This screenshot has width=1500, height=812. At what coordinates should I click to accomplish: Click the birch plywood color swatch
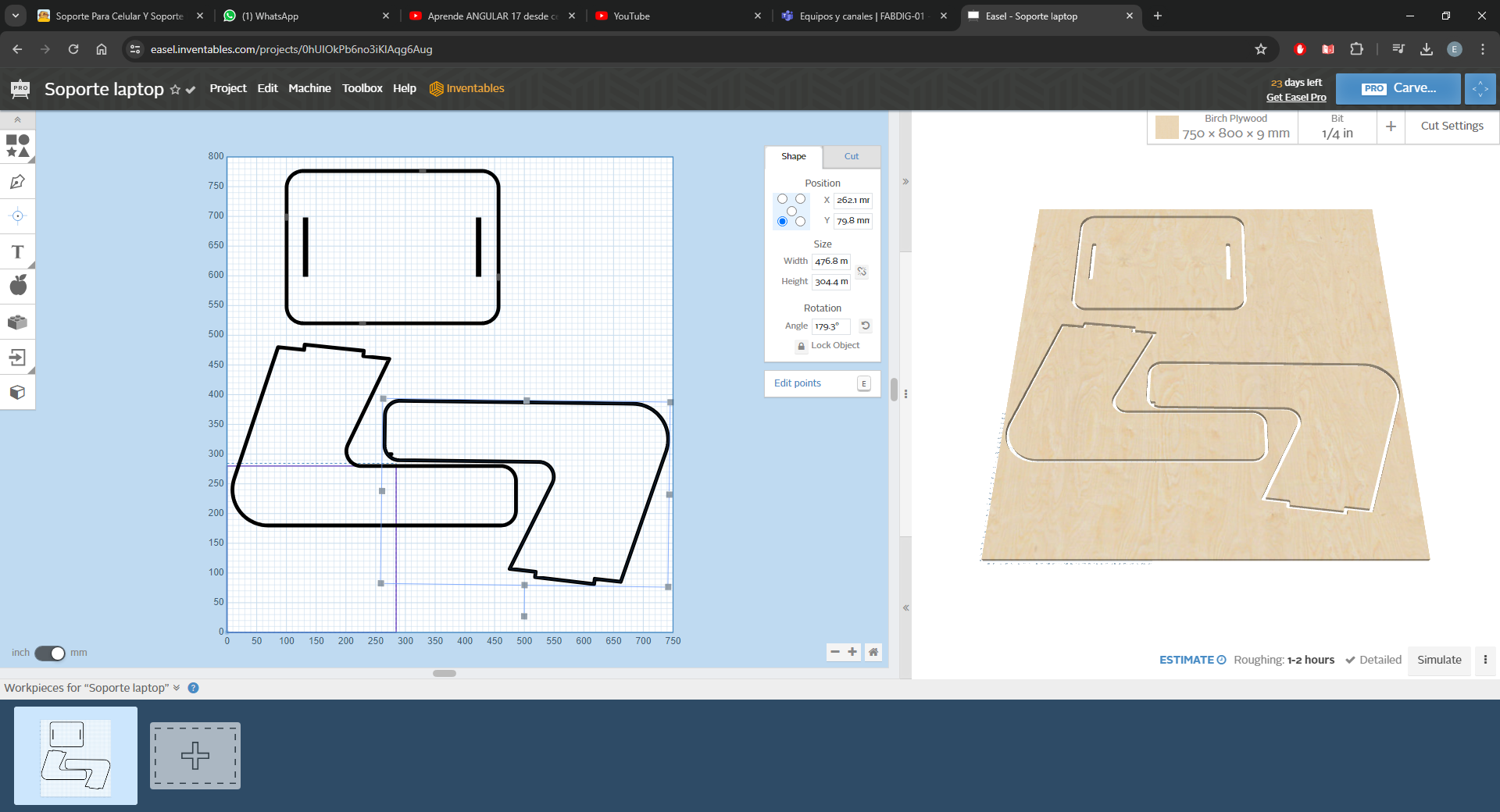1166,126
